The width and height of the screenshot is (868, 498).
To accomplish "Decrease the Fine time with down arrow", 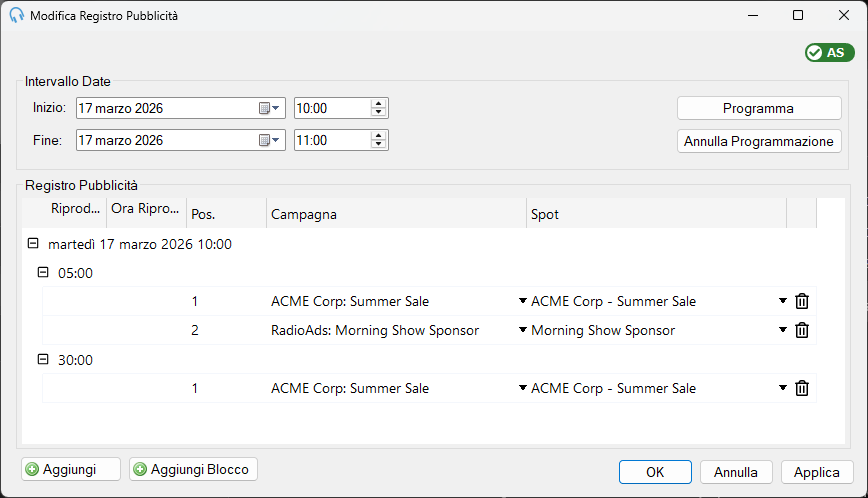I will pos(379,144).
